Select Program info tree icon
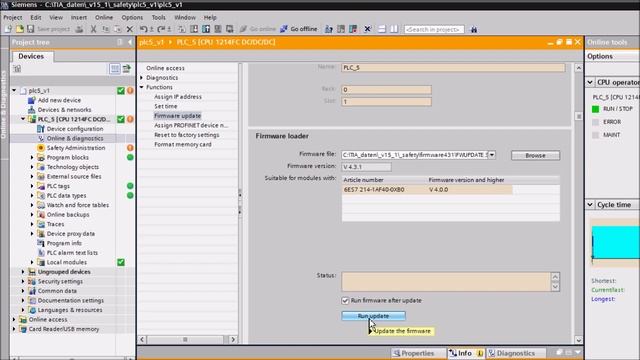Viewport: 640px width, 360px height. 40,243
